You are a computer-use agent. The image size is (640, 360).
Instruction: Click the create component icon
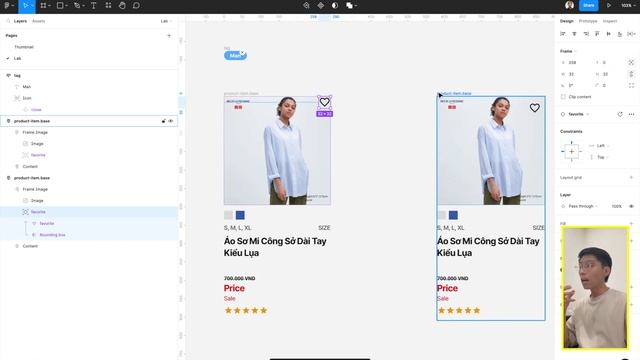pyautogui.click(x=321, y=6)
